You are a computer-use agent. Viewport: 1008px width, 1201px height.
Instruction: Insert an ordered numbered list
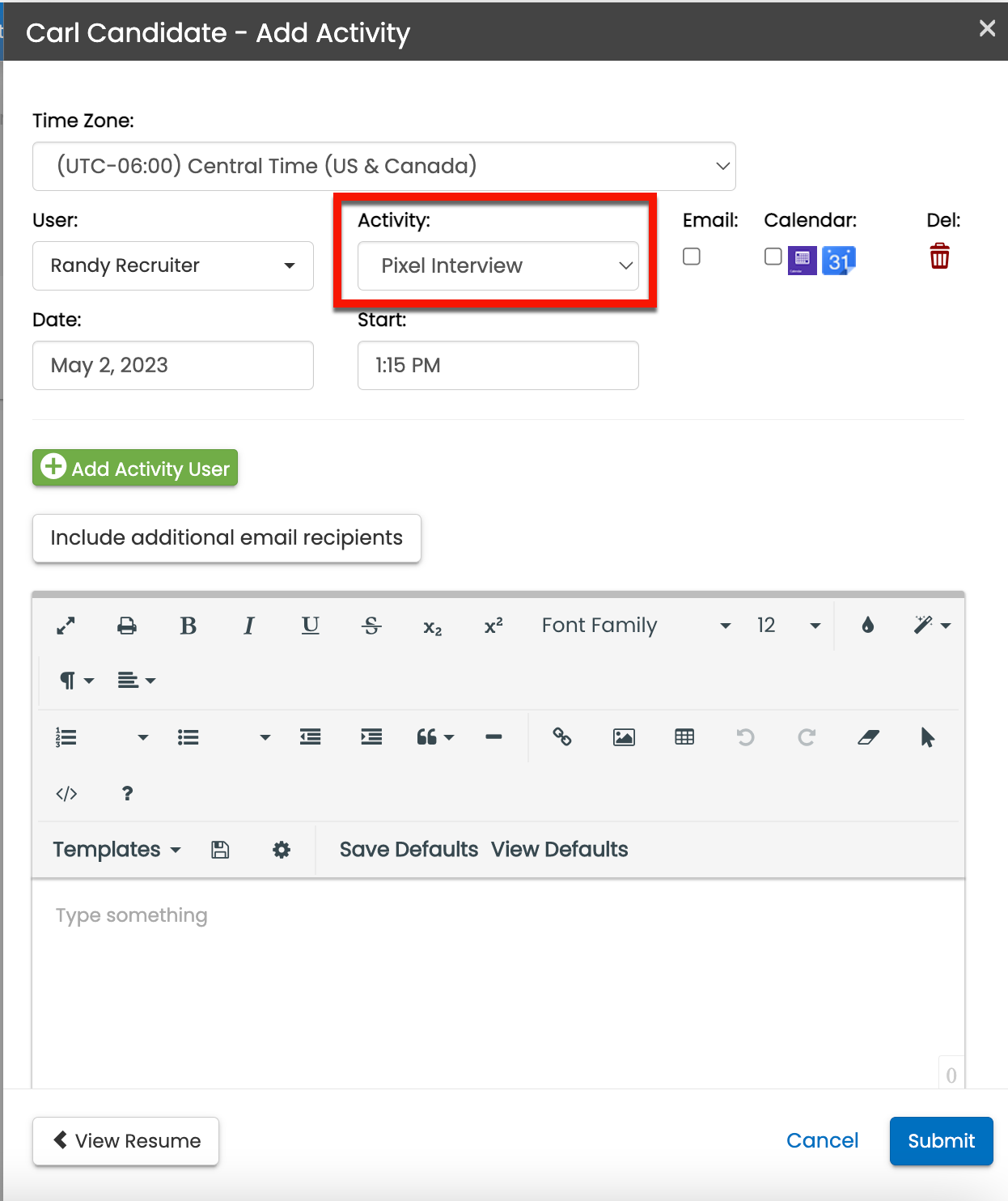[66, 737]
